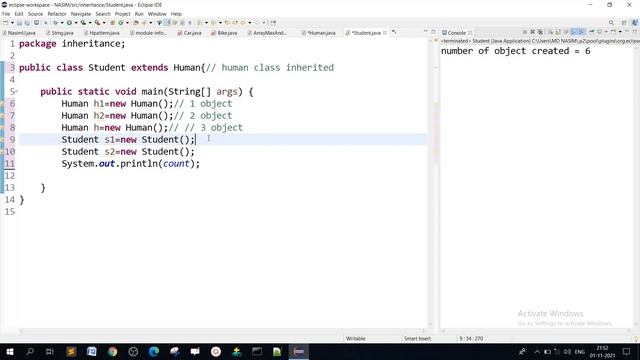Click the External Tools run icon
Image resolution: width=640 pixels, height=360 pixels.
[x=97, y=23]
